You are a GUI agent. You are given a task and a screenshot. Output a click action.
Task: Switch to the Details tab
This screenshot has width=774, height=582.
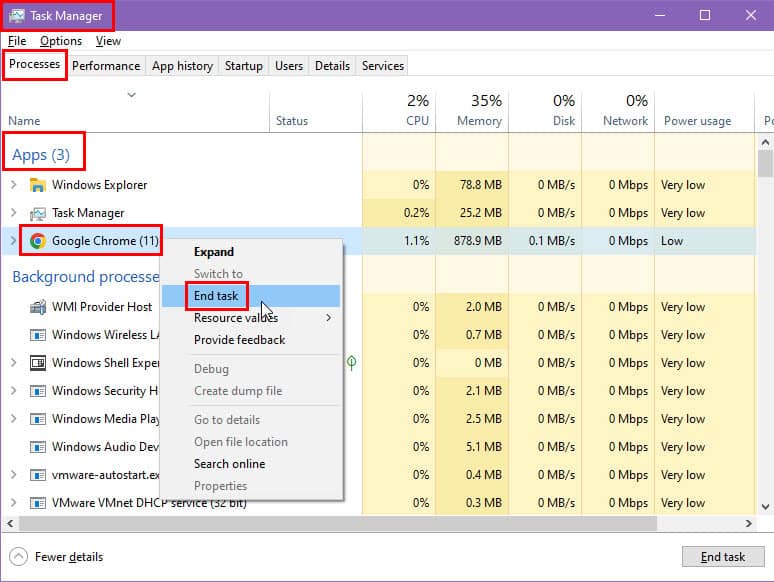point(332,66)
